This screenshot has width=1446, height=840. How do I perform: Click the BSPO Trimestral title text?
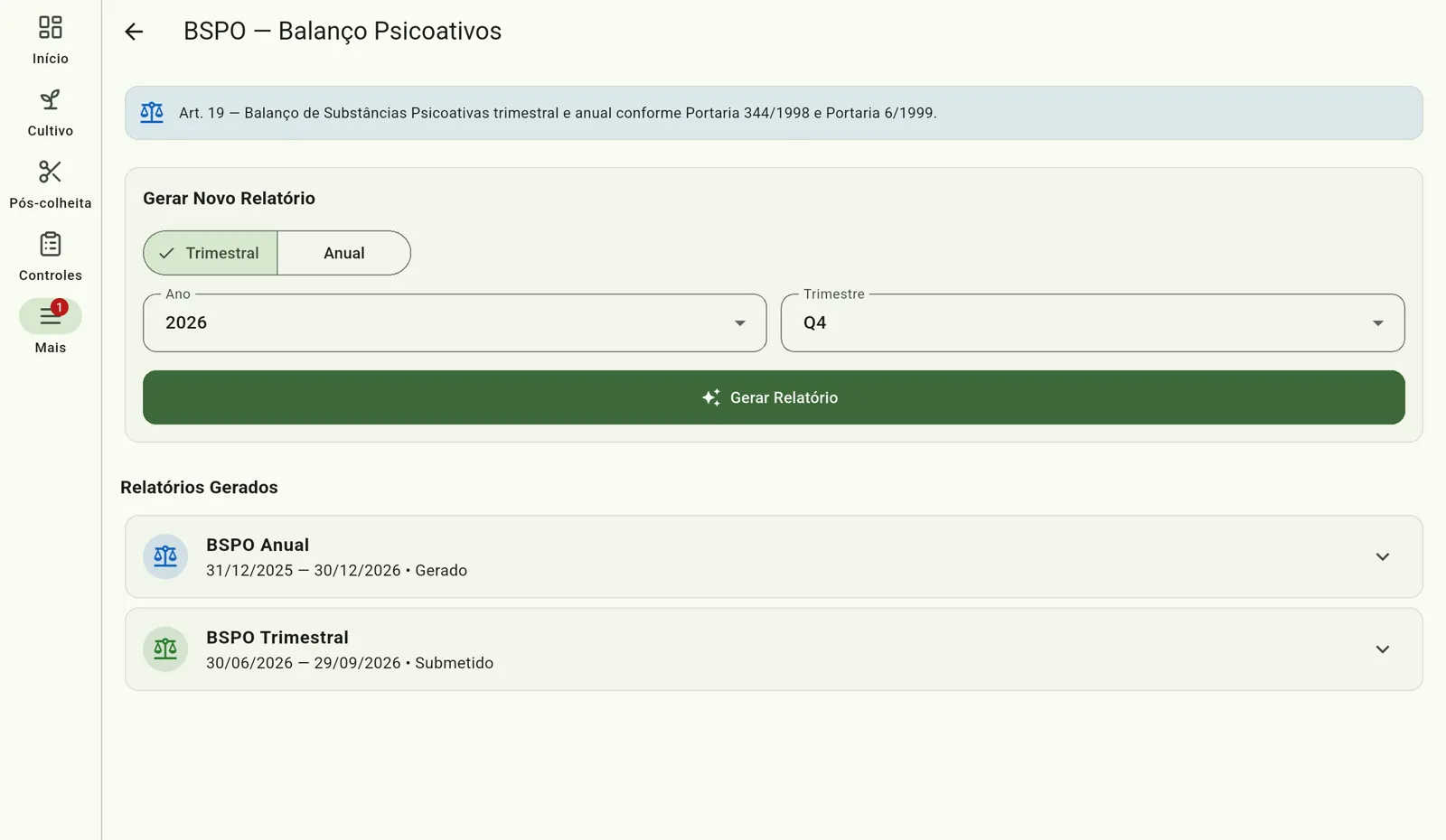(x=277, y=638)
